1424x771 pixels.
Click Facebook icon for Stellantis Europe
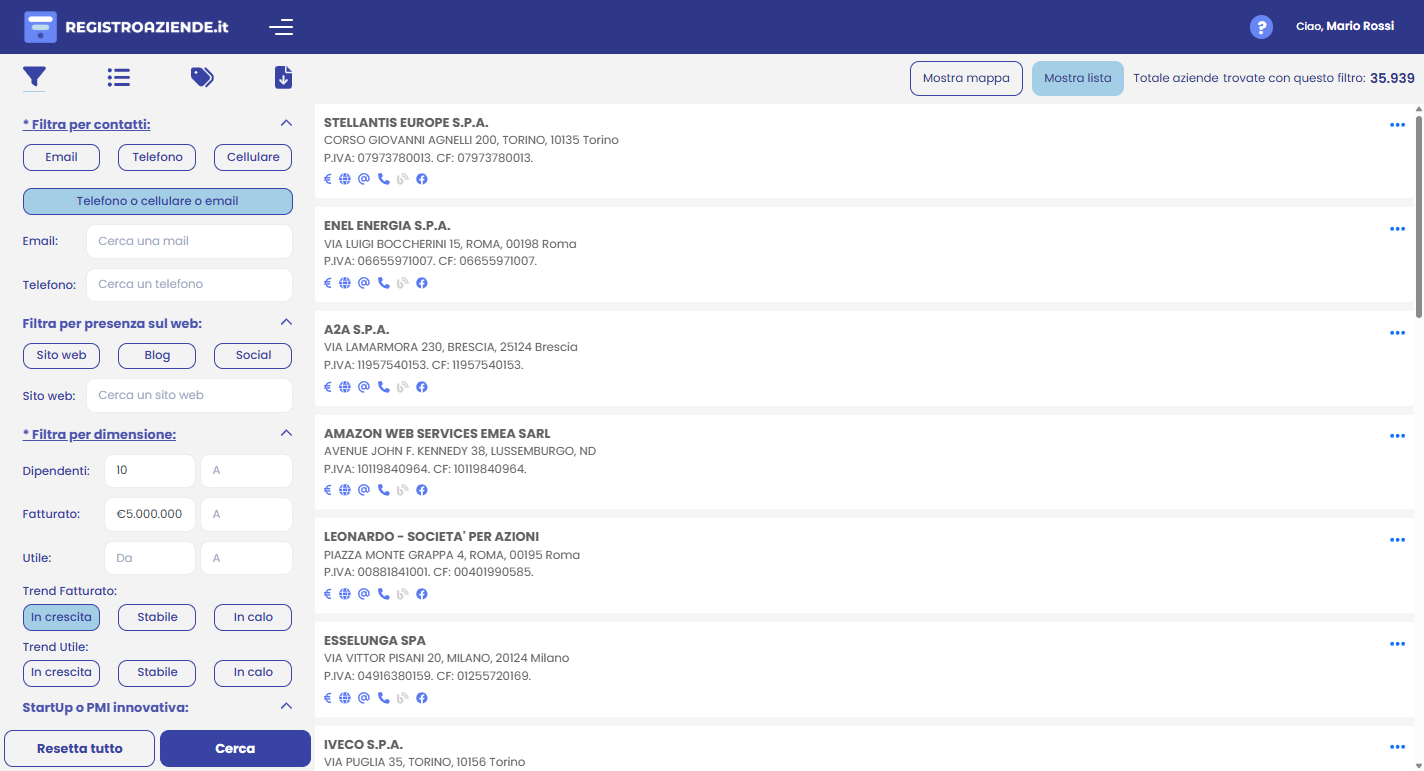(422, 179)
